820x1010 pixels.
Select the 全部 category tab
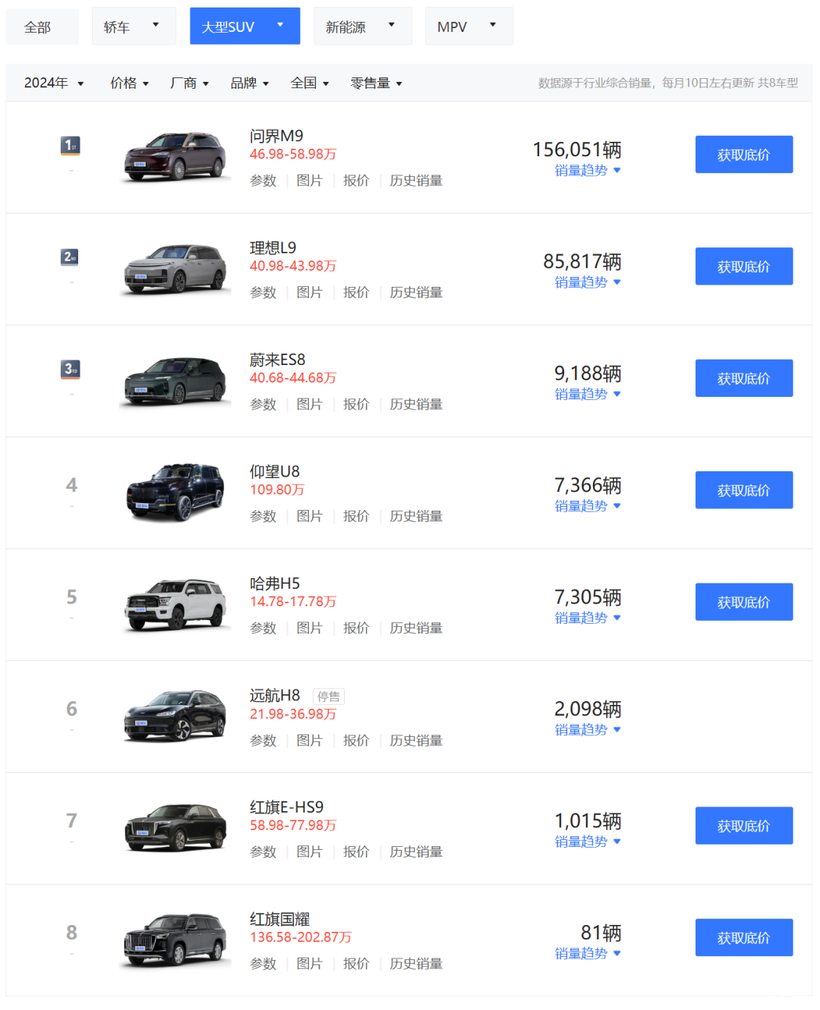pyautogui.click(x=38, y=27)
